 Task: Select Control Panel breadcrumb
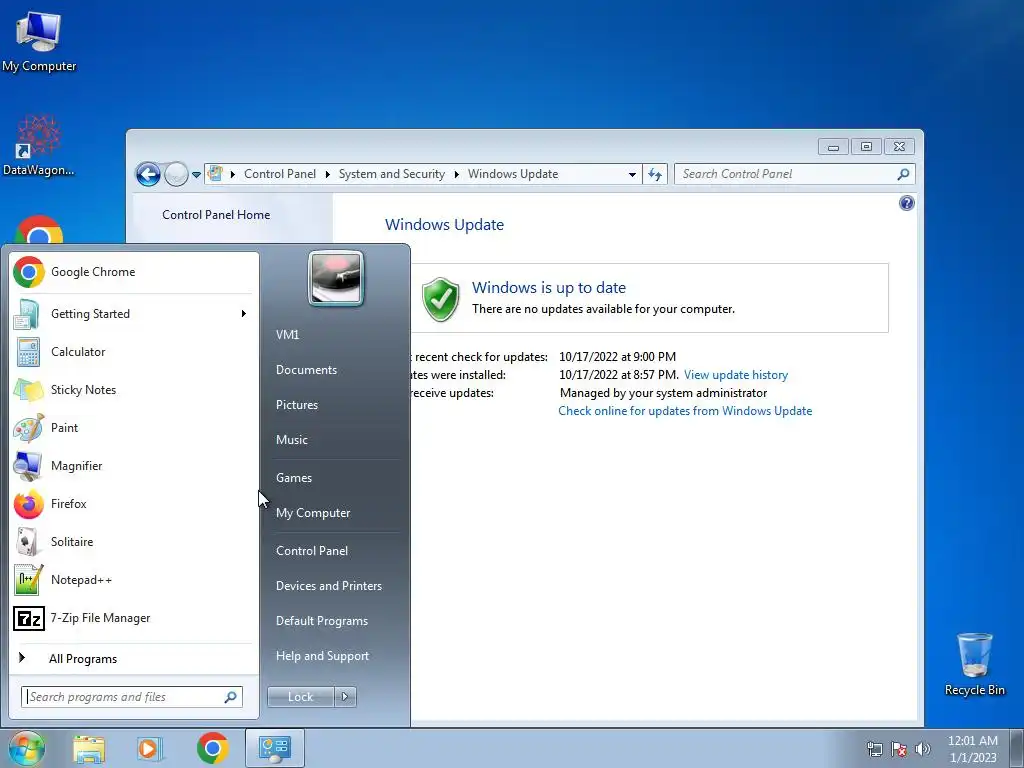coord(280,174)
